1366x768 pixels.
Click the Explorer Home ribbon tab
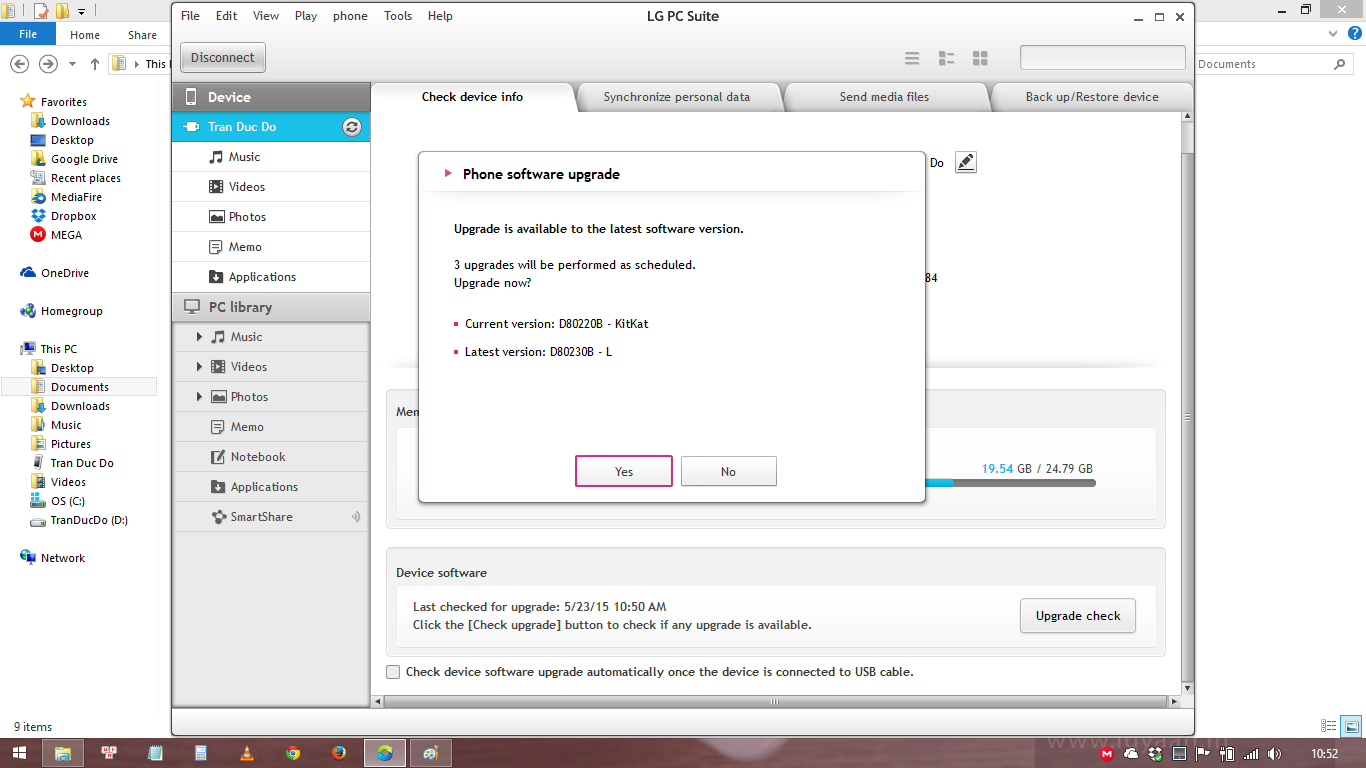click(x=85, y=35)
